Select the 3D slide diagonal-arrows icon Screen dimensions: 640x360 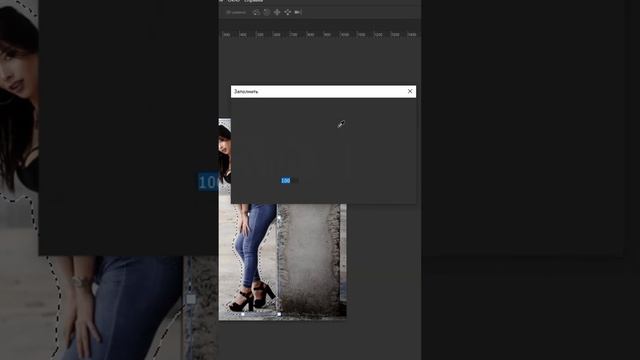click(x=288, y=12)
